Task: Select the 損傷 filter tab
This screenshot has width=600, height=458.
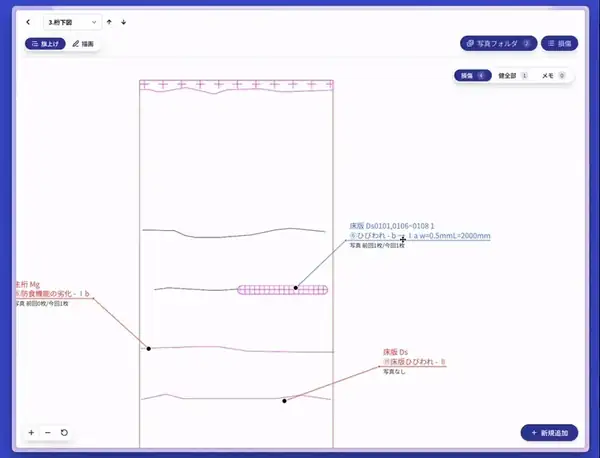Action: (473, 75)
